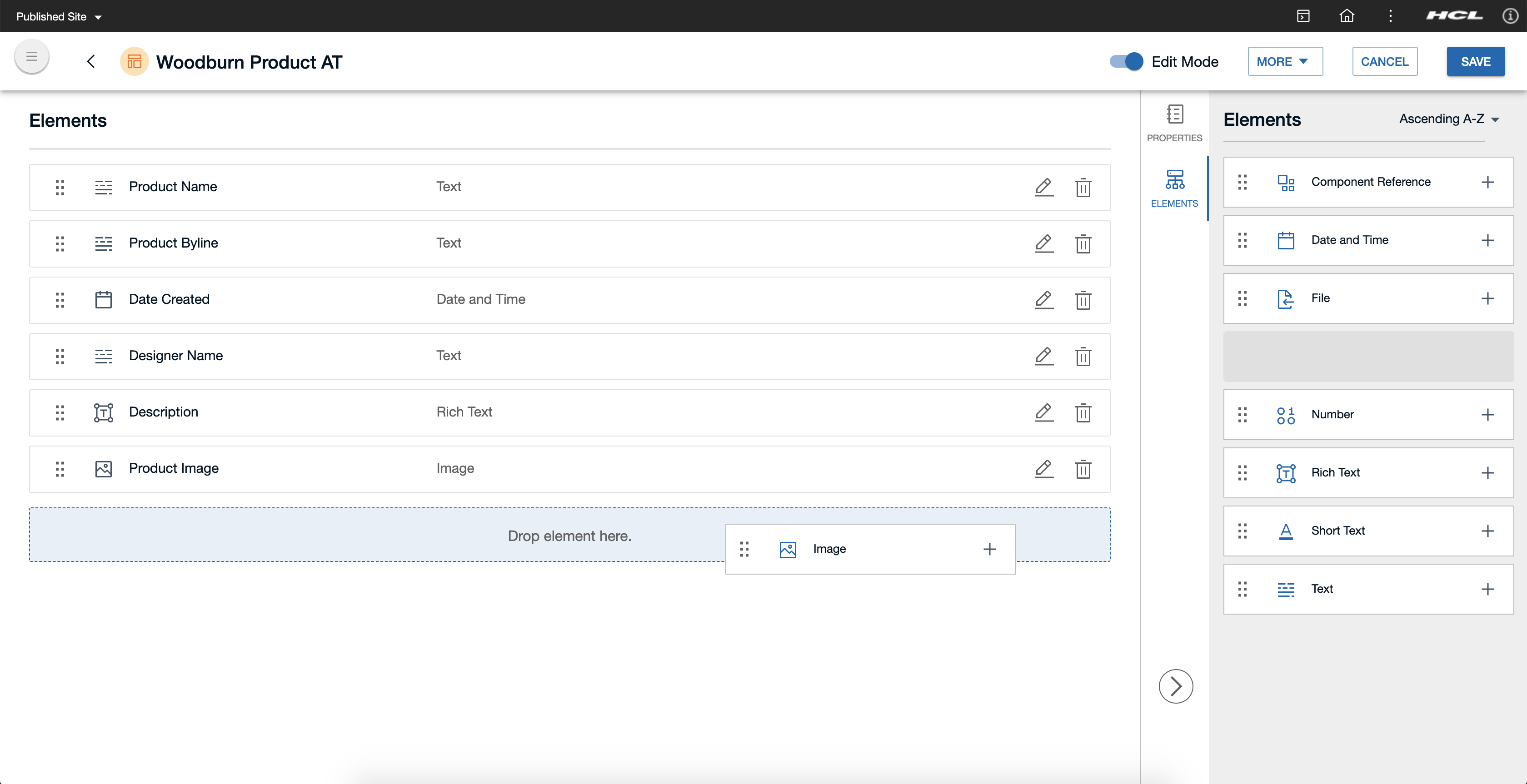Open the Published Site dropdown
Viewport: 1527px width, 784px height.
click(x=59, y=17)
